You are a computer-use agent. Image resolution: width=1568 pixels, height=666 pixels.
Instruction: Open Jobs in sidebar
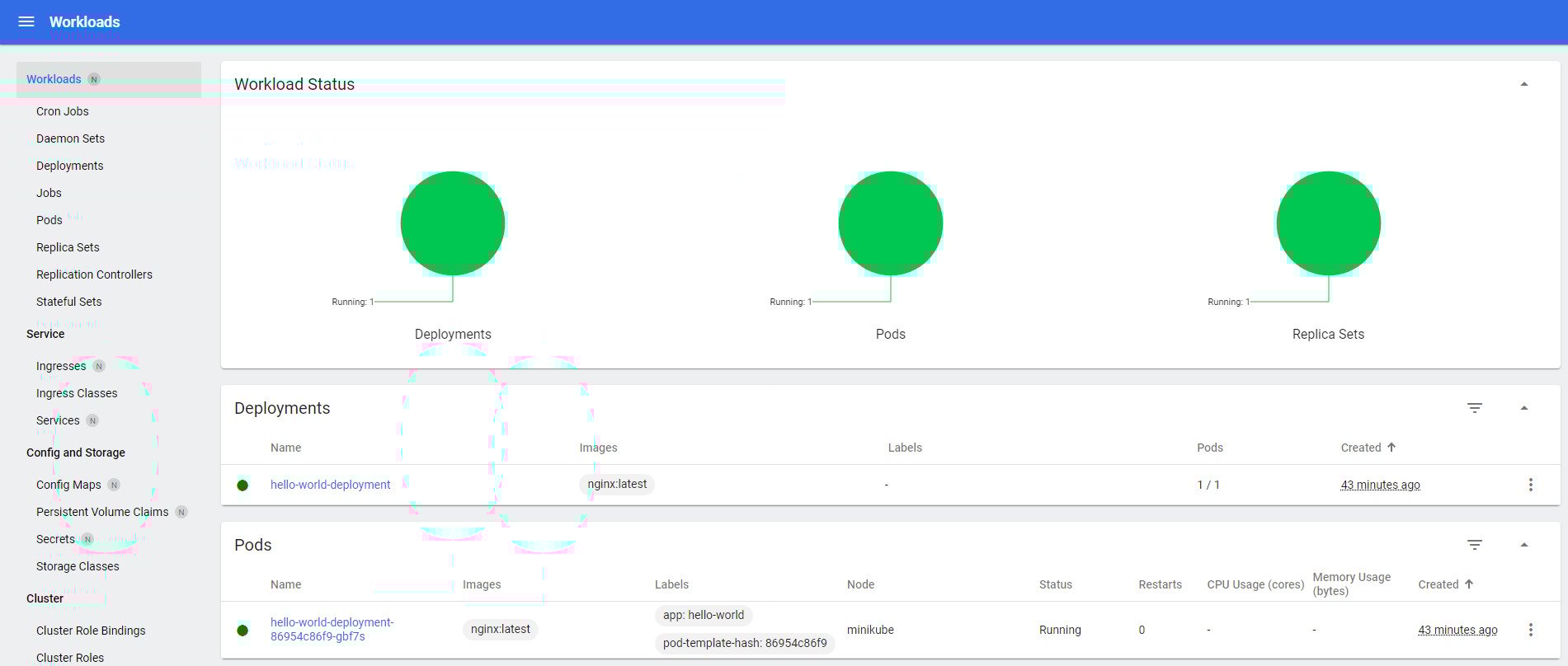[x=49, y=193]
